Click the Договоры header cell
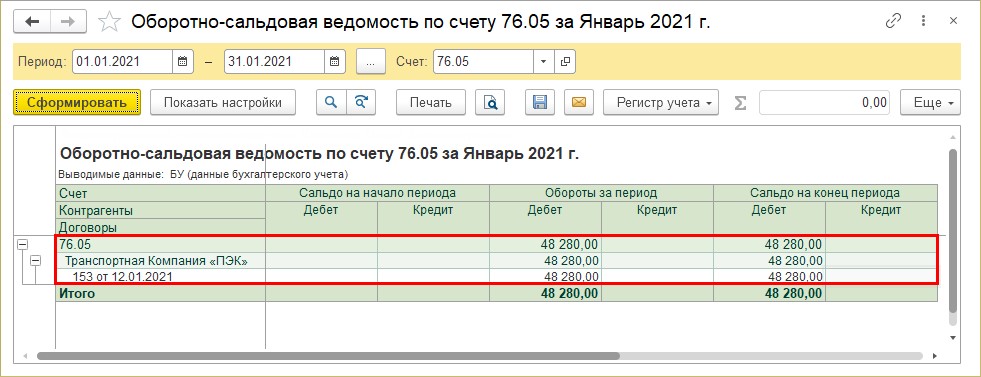 (161, 228)
